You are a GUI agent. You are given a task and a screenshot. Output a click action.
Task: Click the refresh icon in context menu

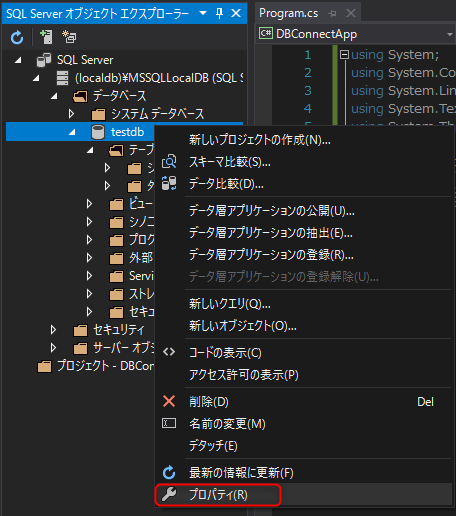169,472
